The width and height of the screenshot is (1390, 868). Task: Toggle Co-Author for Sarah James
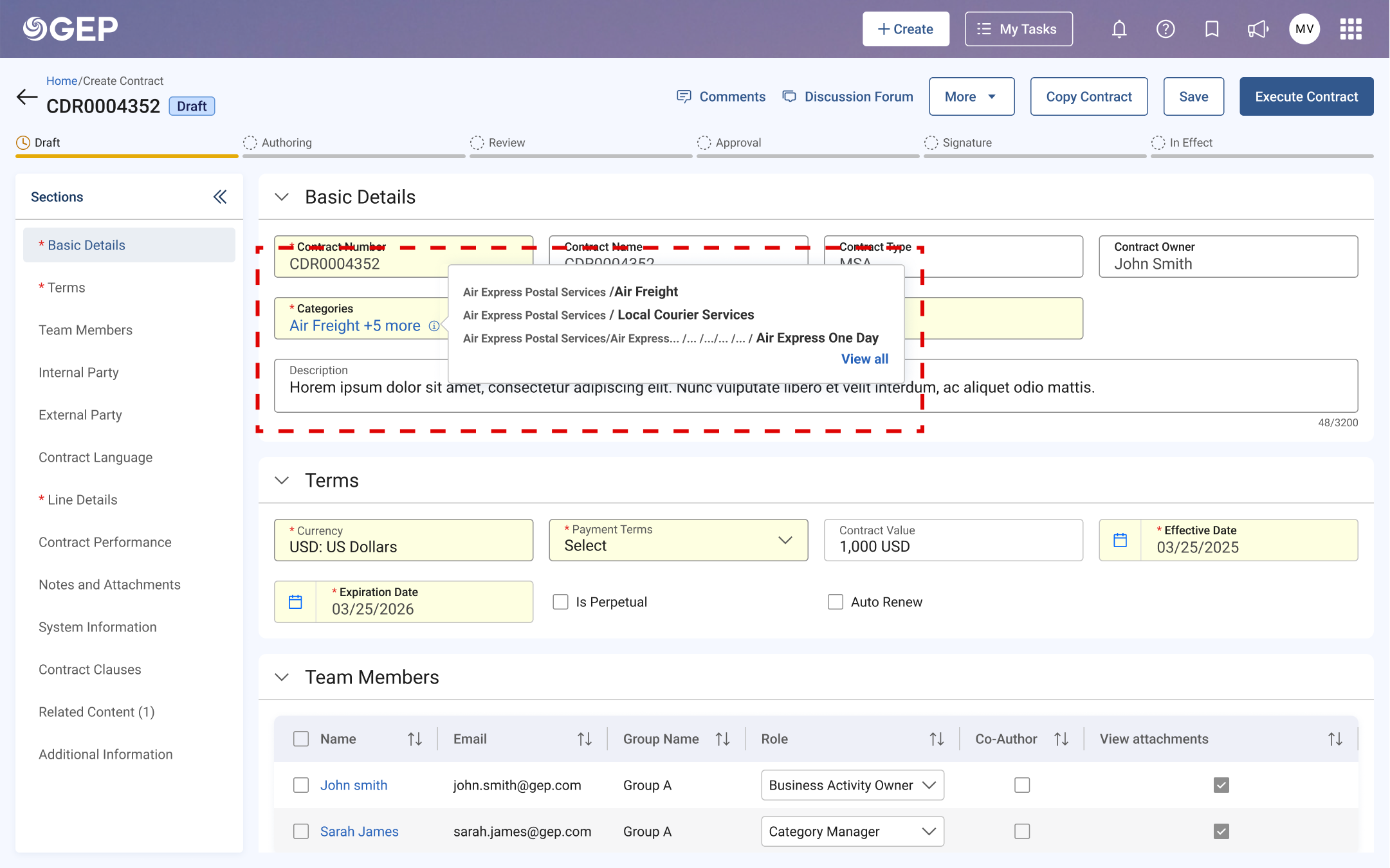point(1022,831)
